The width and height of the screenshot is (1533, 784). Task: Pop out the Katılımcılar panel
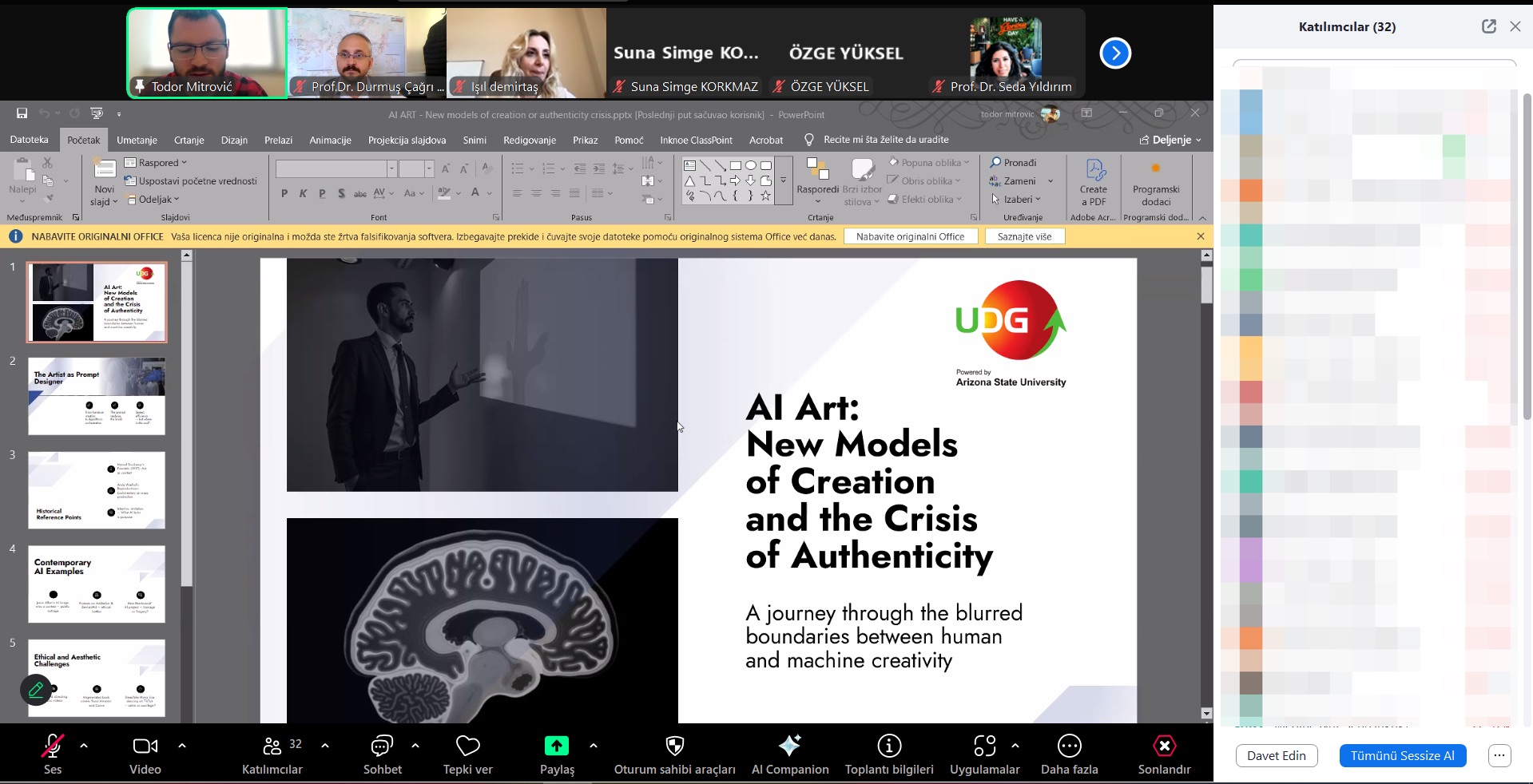[x=1489, y=26]
